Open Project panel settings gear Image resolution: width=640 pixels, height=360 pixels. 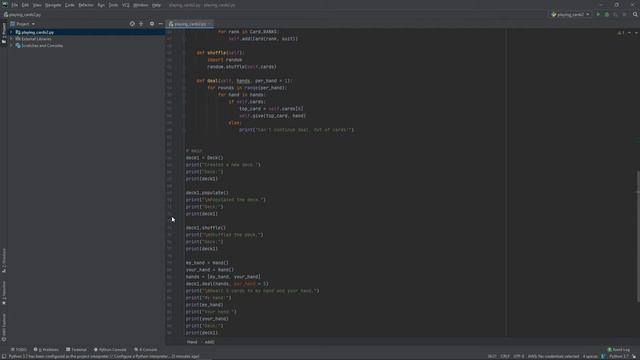[x=152, y=24]
